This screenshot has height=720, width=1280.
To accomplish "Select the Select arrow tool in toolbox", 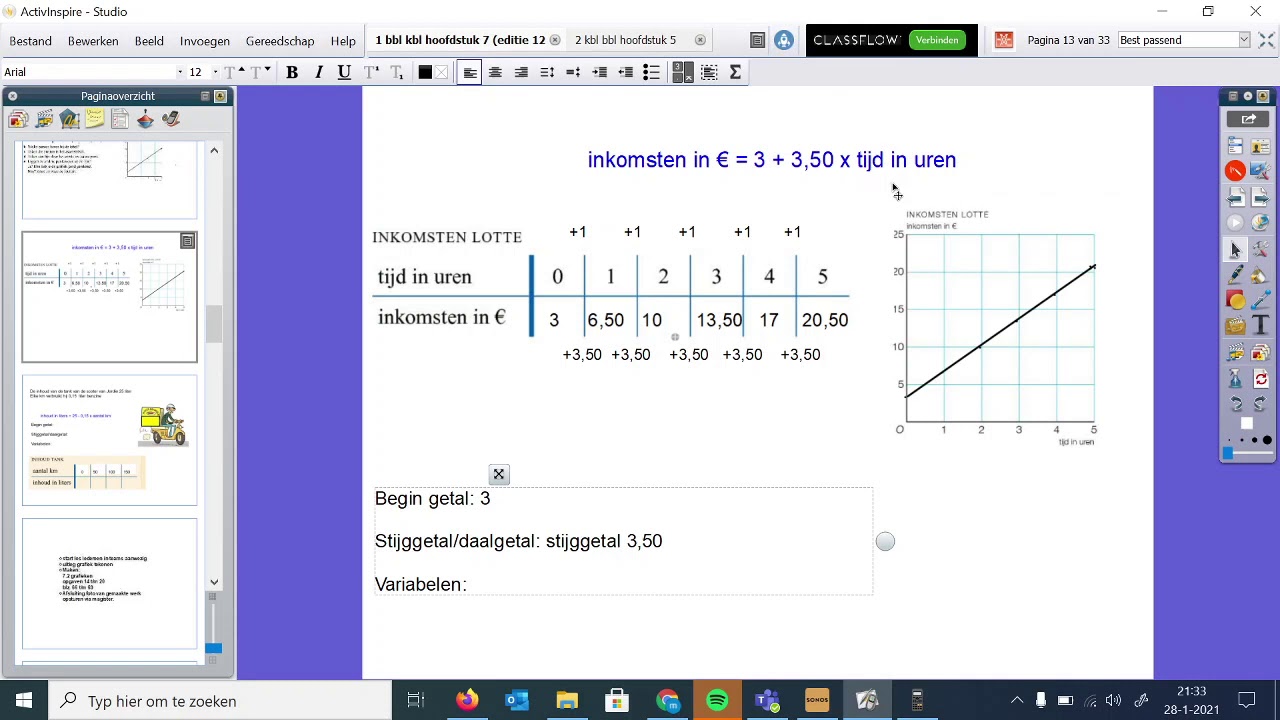I will (x=1236, y=250).
